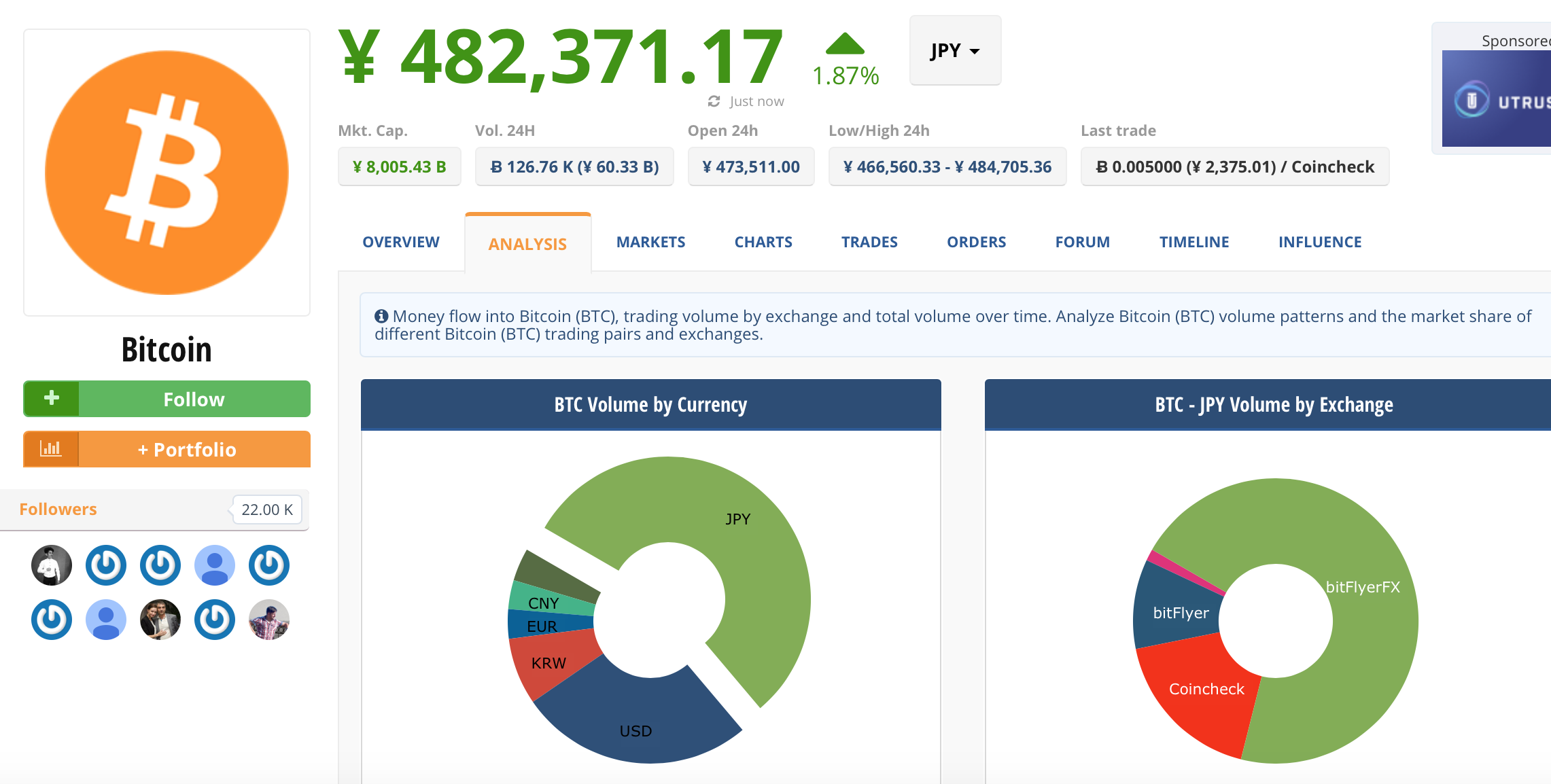This screenshot has width=1551, height=784.
Task: Click the Utrust sponsored logo
Action: tap(1495, 99)
